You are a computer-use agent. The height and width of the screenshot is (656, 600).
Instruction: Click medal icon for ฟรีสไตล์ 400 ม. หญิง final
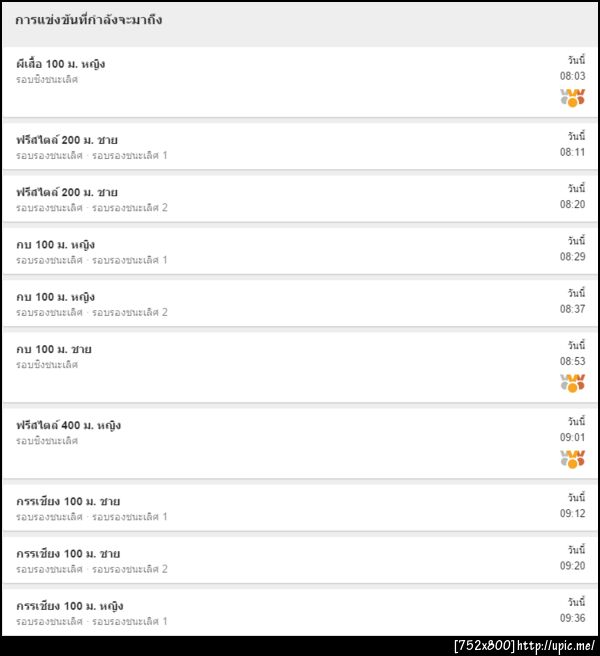tap(572, 459)
